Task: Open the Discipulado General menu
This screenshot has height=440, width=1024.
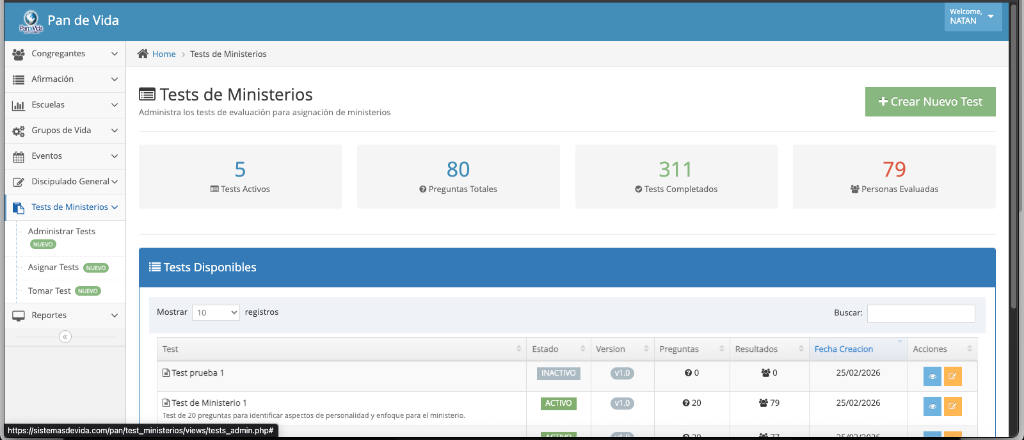Action: 65,181
